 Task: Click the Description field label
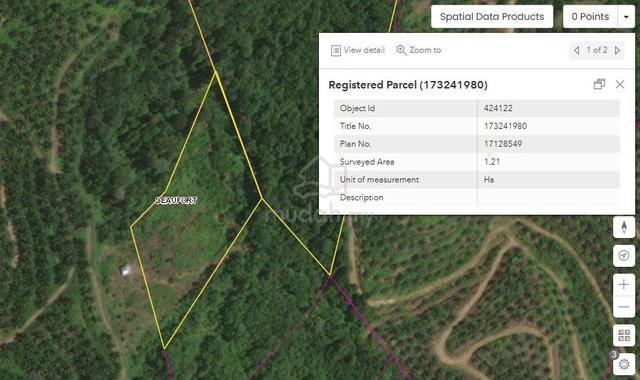pos(362,198)
